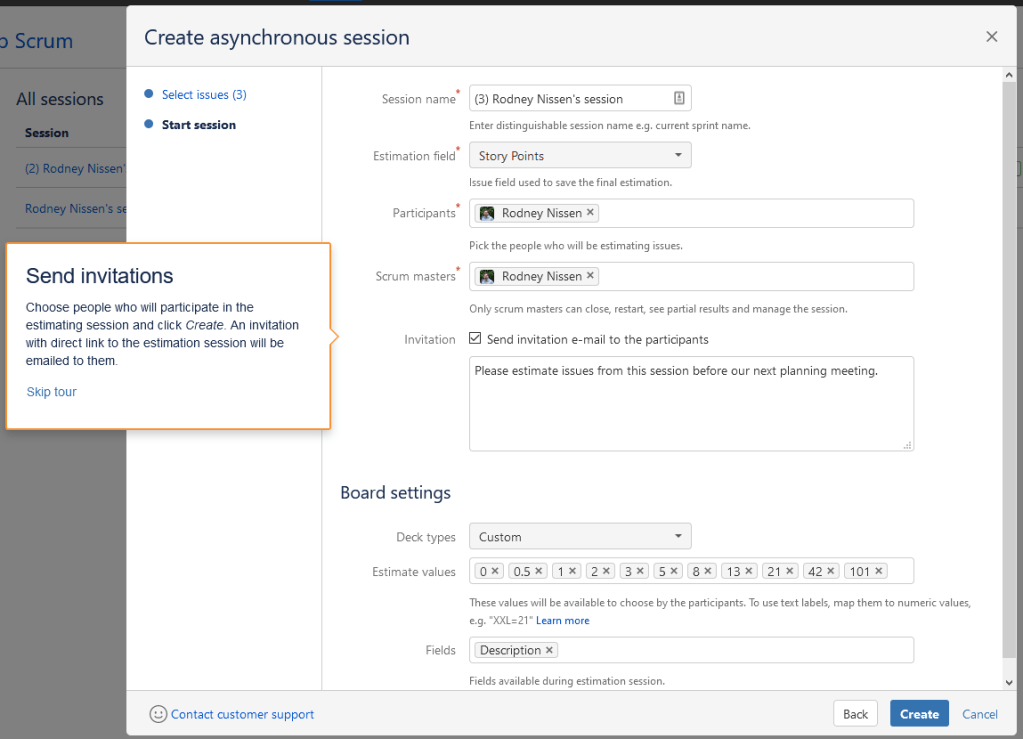Click the smiley customer support icon
Image resolution: width=1023 pixels, height=739 pixels.
click(x=158, y=714)
